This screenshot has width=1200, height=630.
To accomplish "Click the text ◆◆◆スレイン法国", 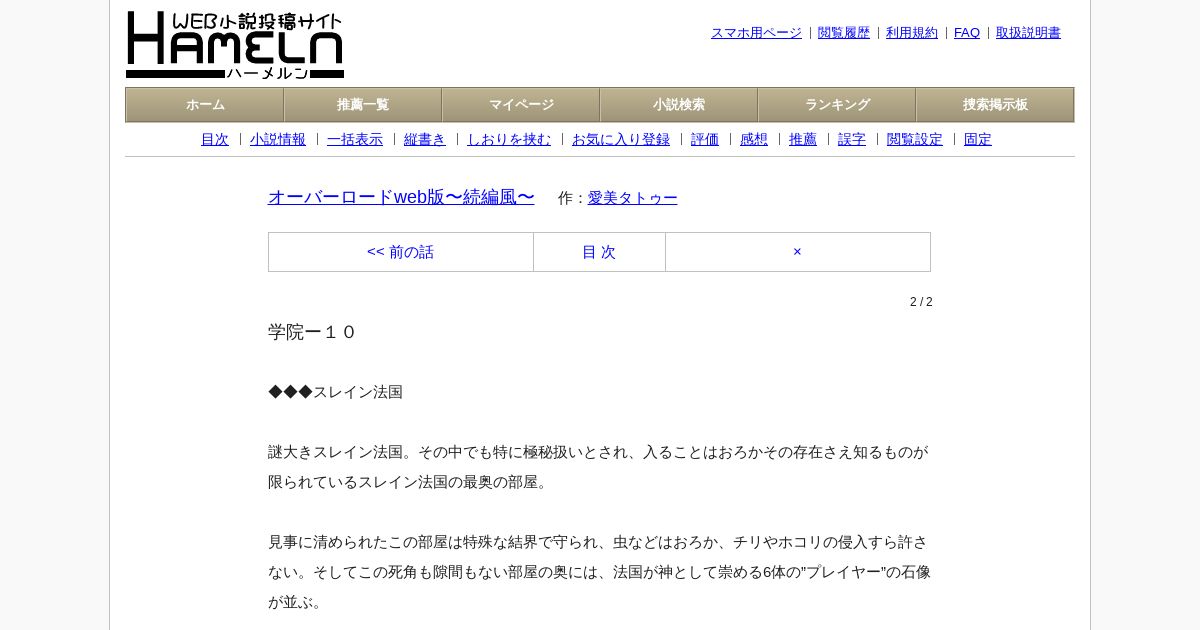I will pos(335,392).
